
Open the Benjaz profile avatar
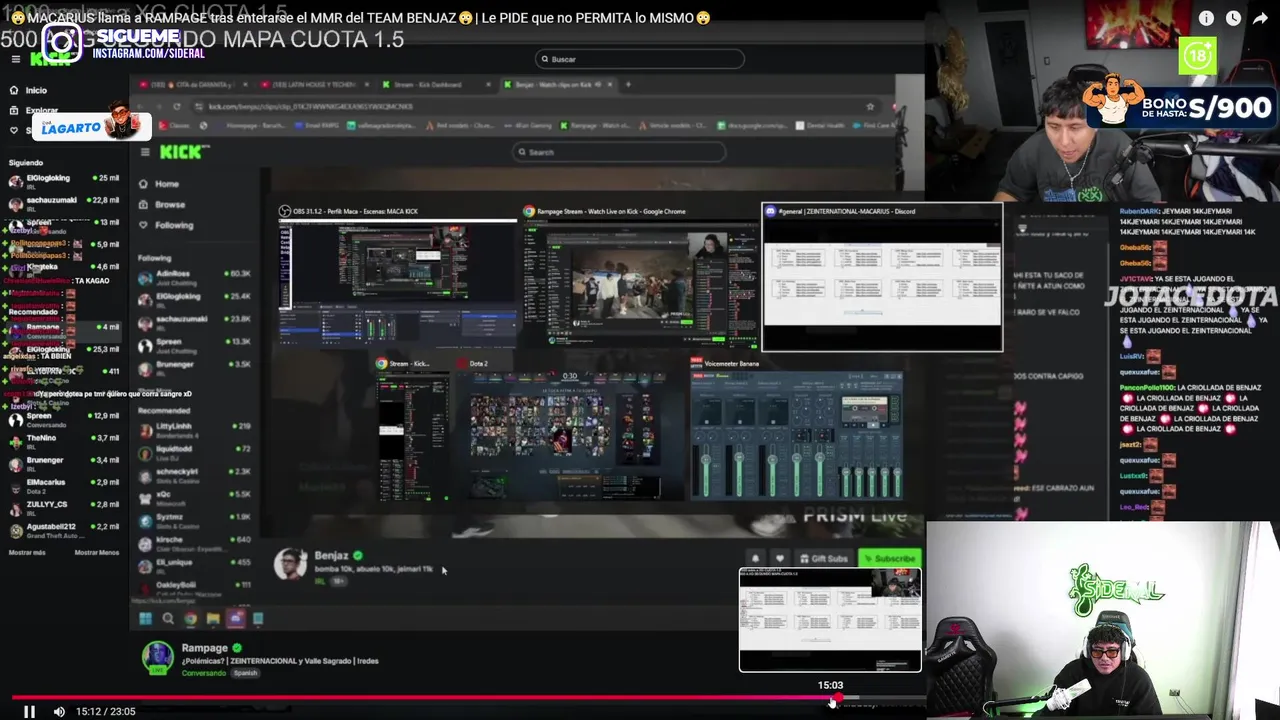click(290, 563)
